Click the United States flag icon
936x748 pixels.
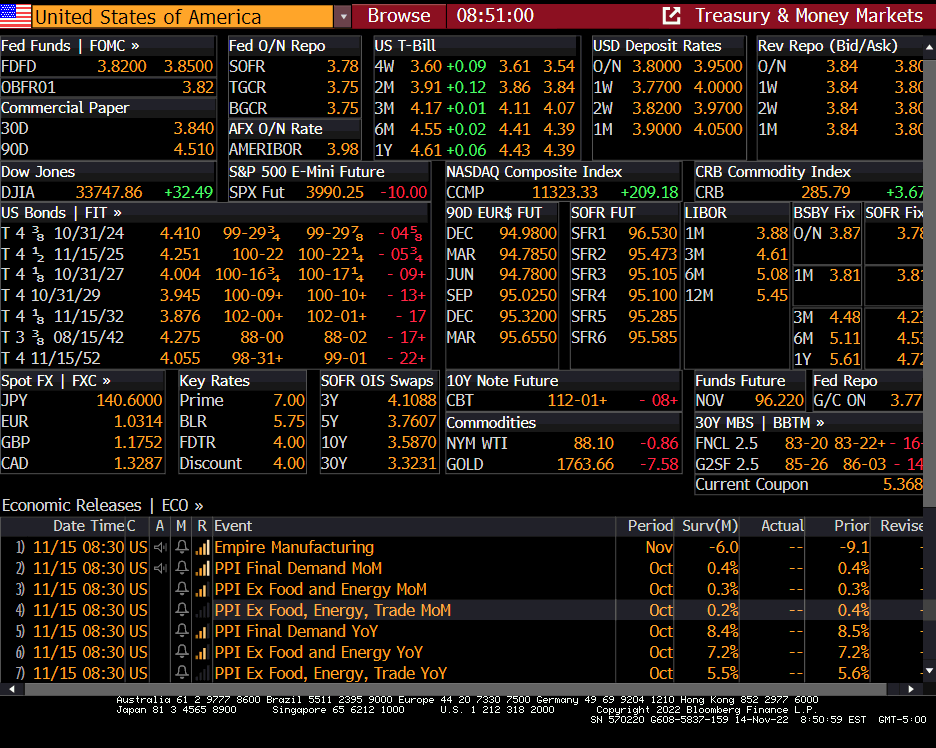point(16,16)
